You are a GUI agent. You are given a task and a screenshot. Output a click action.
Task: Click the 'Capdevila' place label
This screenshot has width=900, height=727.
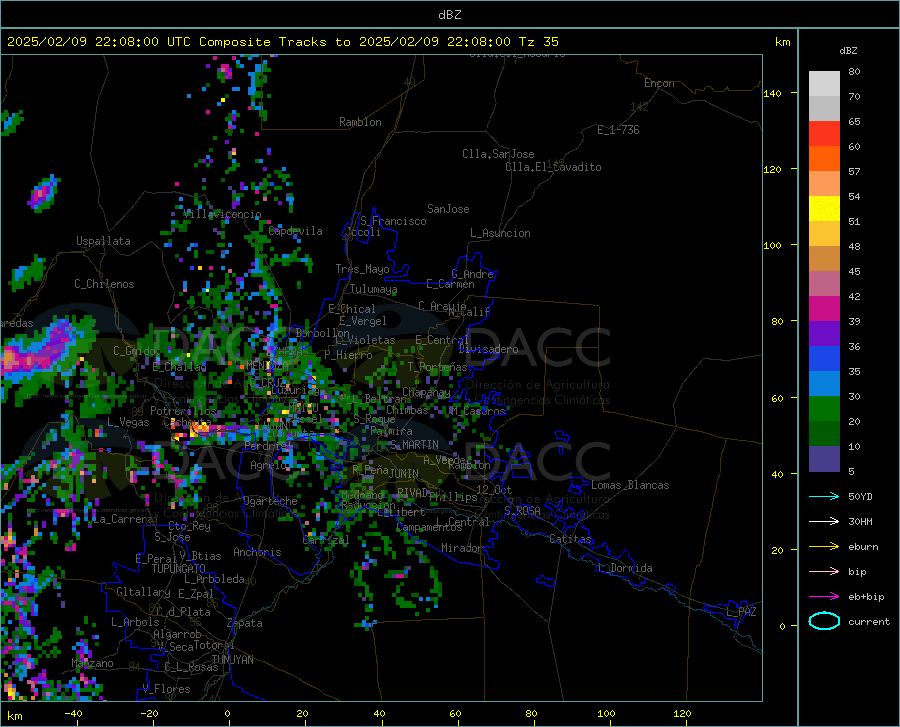pyautogui.click(x=295, y=231)
